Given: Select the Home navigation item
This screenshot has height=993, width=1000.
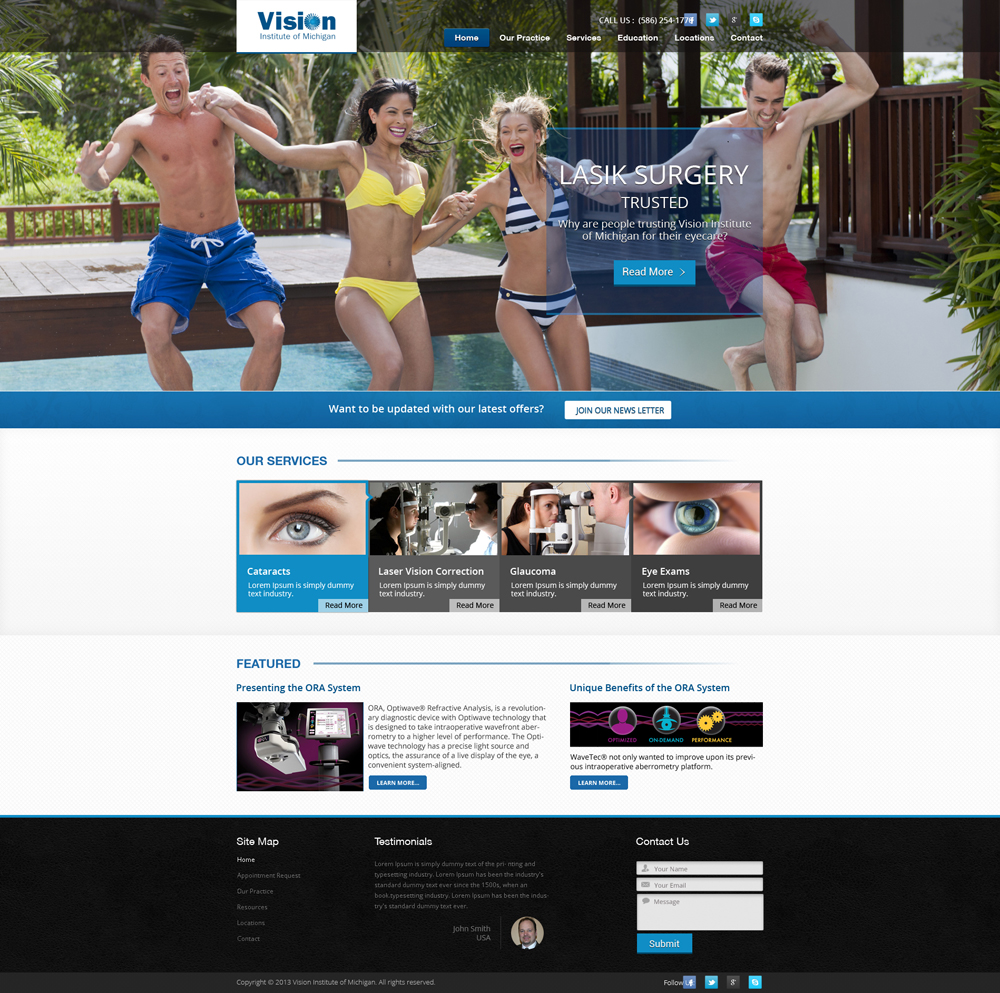Looking at the screenshot, I should [466, 38].
